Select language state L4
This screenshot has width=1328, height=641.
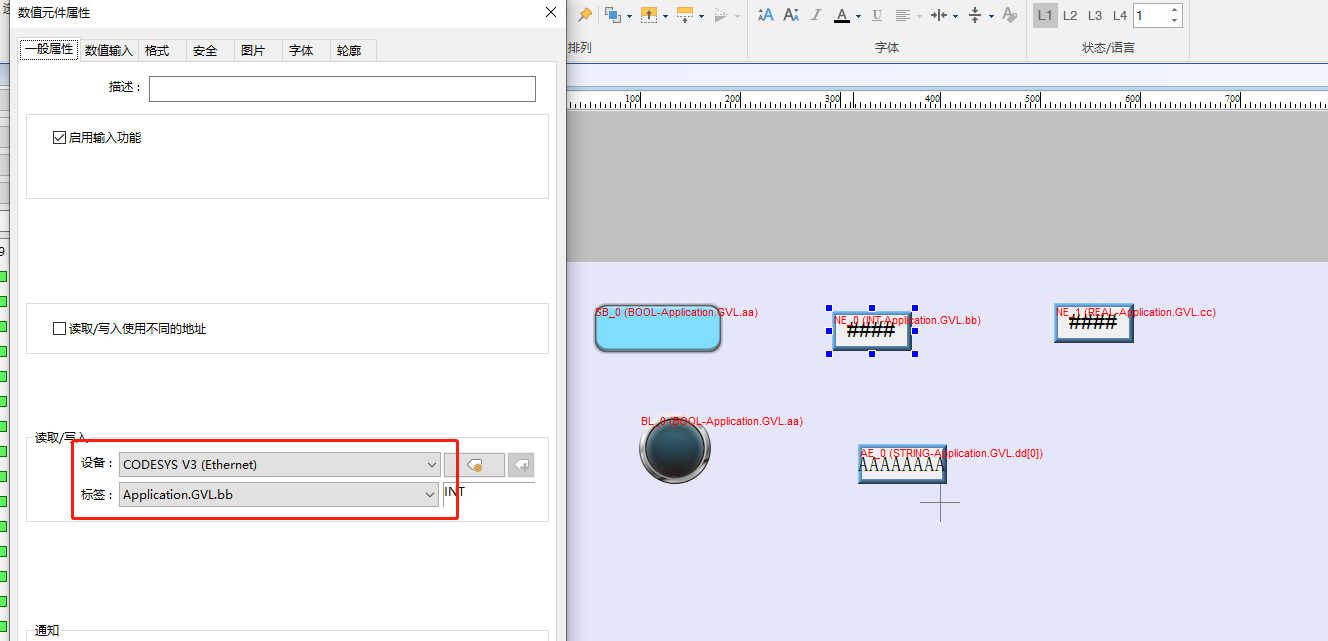tap(1120, 15)
